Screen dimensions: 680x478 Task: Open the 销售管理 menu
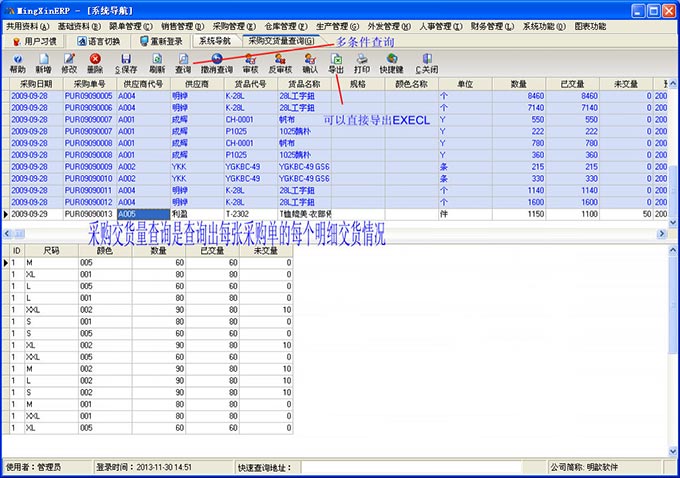pos(182,26)
